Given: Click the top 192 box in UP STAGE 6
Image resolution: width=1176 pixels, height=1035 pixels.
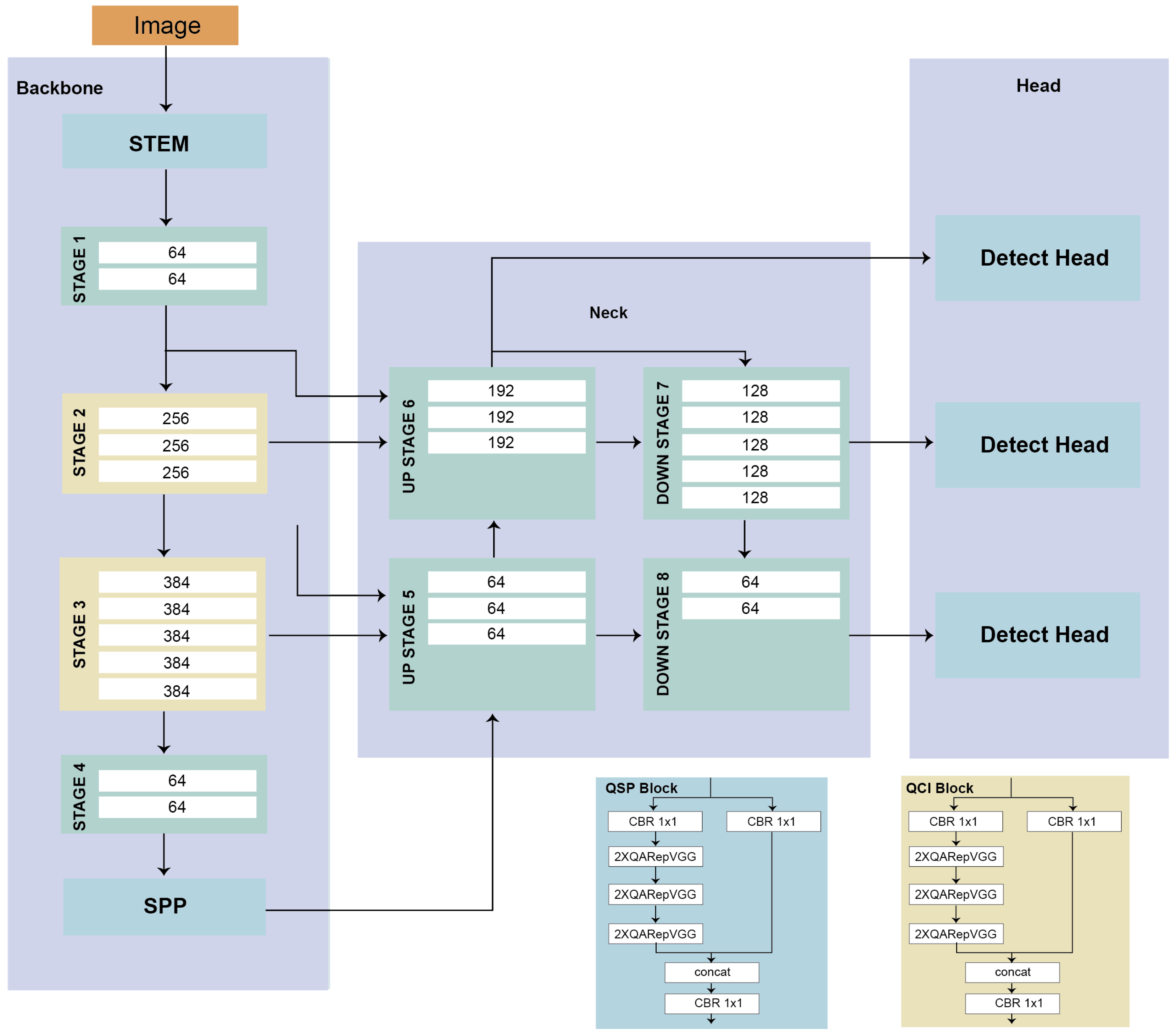Looking at the screenshot, I should (x=506, y=391).
